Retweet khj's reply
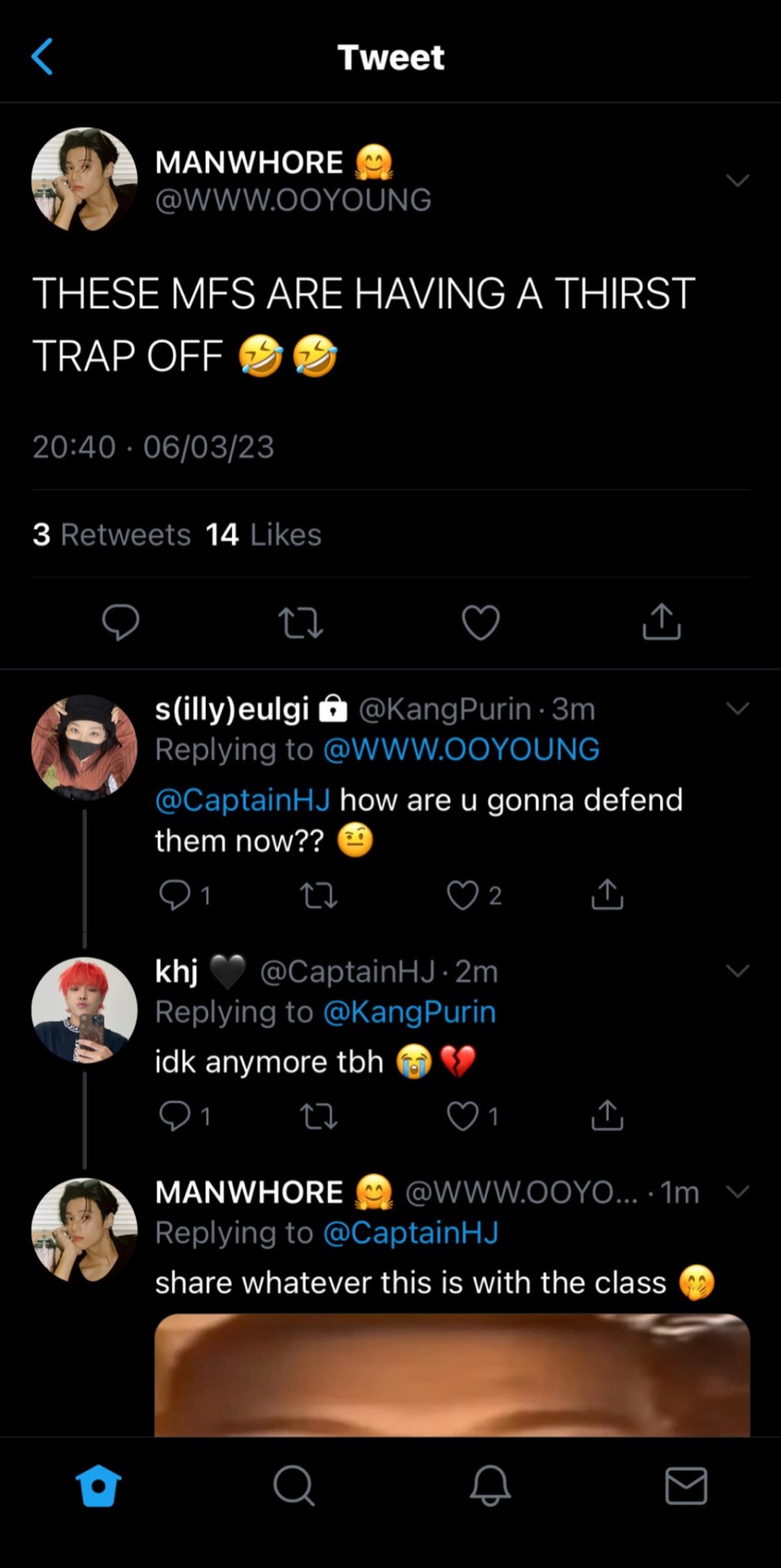The image size is (781, 1568). pyautogui.click(x=319, y=1116)
